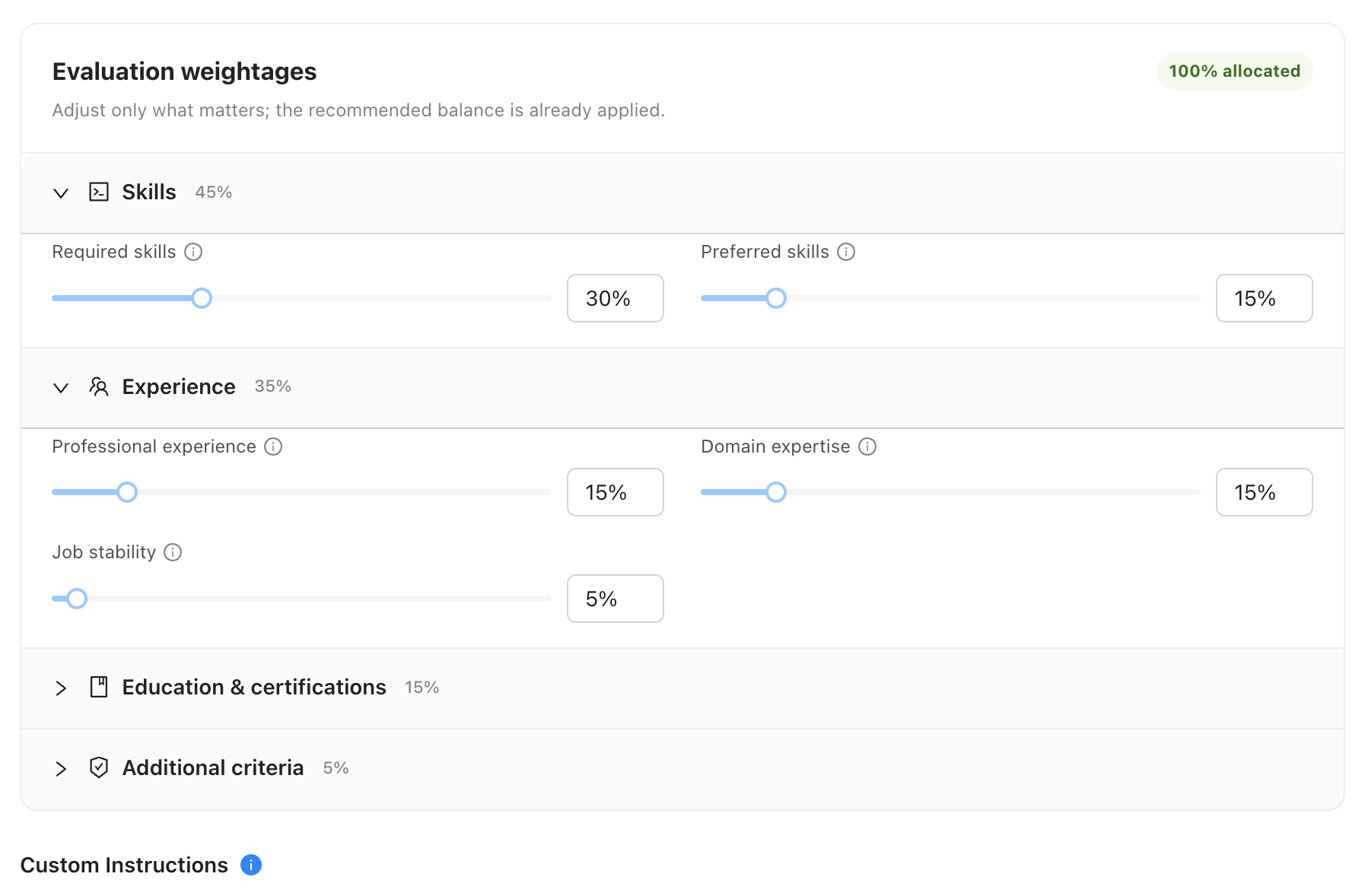The height and width of the screenshot is (896, 1365).
Task: Click the Custom Instructions heading
Action: tap(124, 865)
